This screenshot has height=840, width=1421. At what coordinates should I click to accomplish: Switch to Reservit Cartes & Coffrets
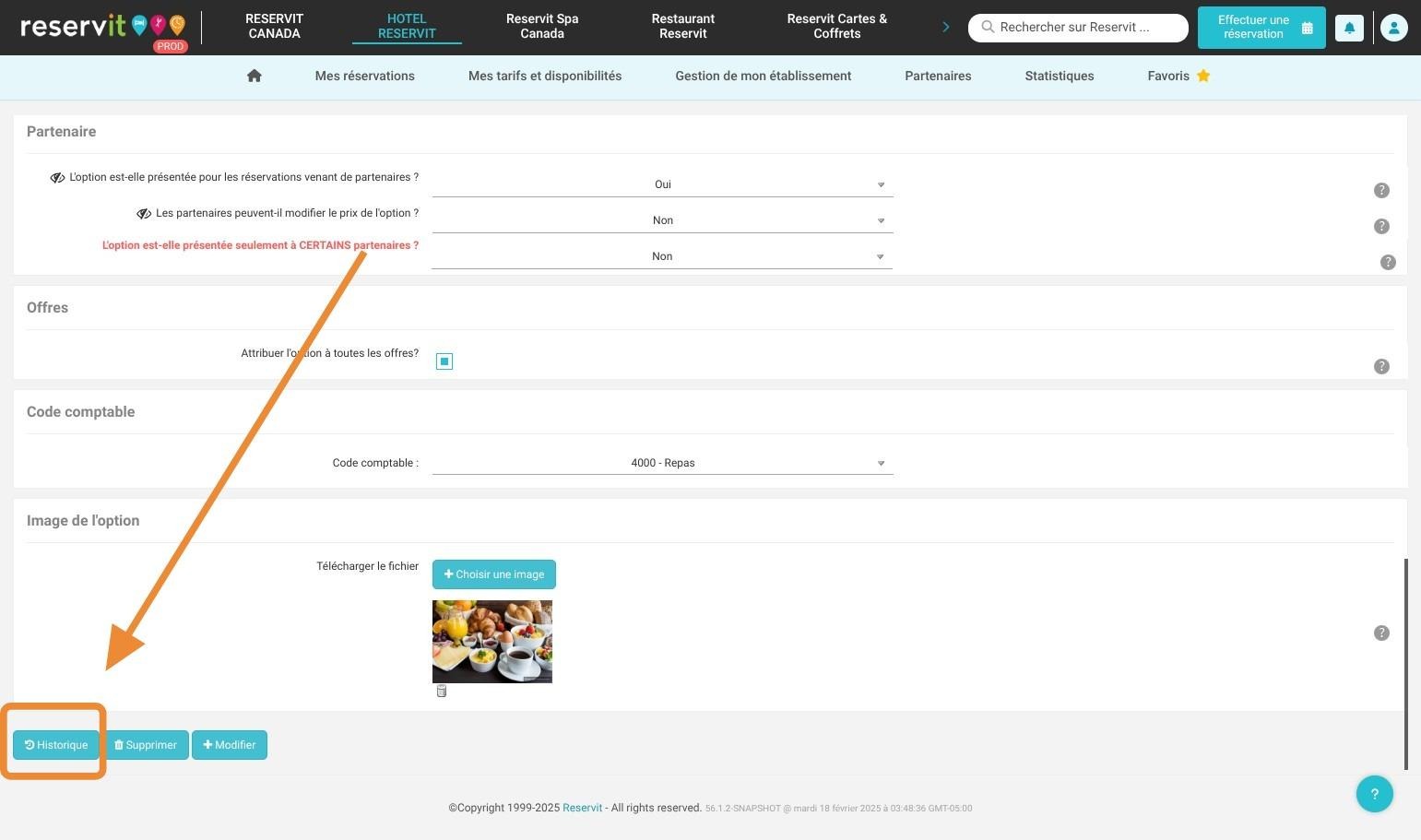pyautogui.click(x=836, y=26)
